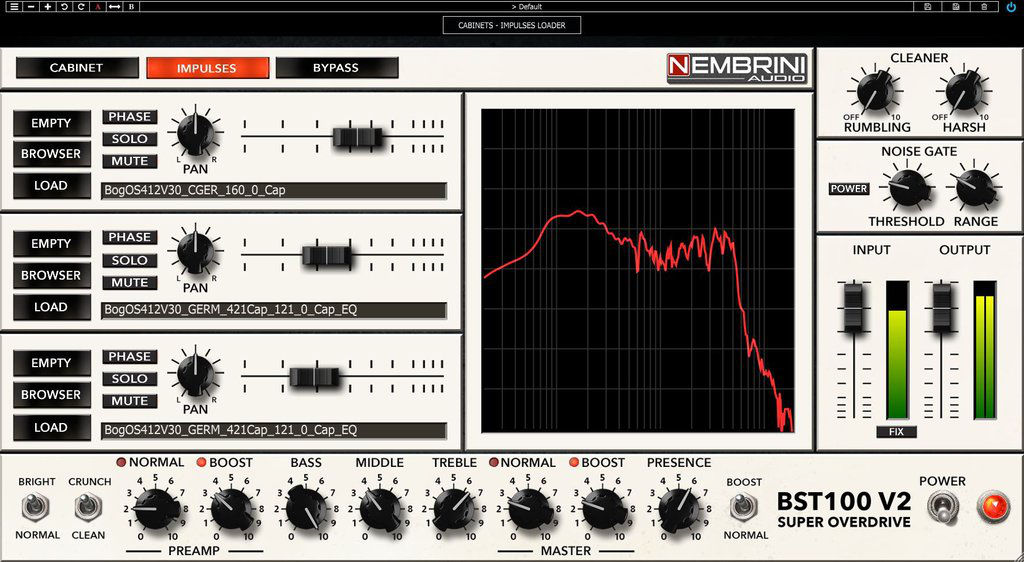
Task: Click the MASTER BOOST knob
Action: (604, 508)
